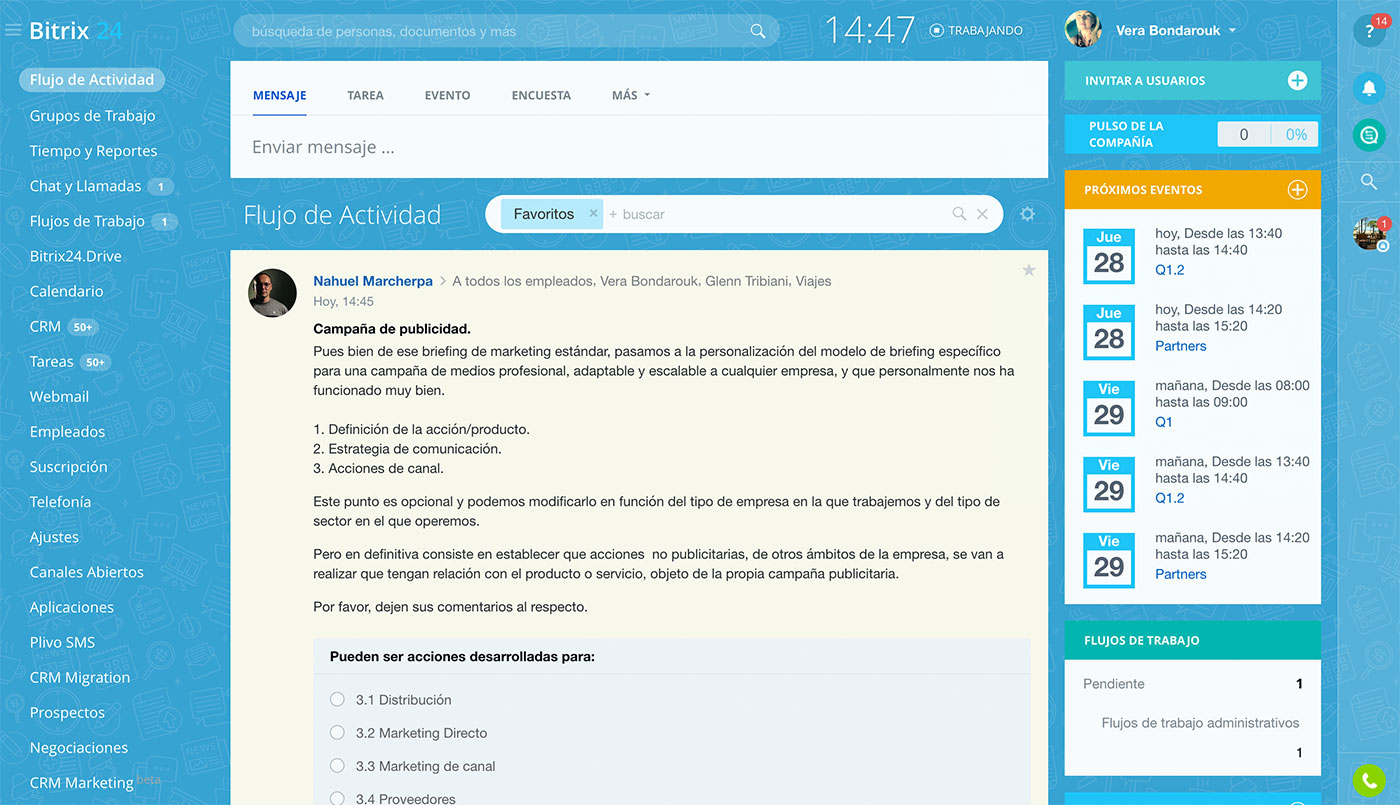Open the ENCUESTA tab
The height and width of the screenshot is (805, 1400).
pyautogui.click(x=541, y=95)
